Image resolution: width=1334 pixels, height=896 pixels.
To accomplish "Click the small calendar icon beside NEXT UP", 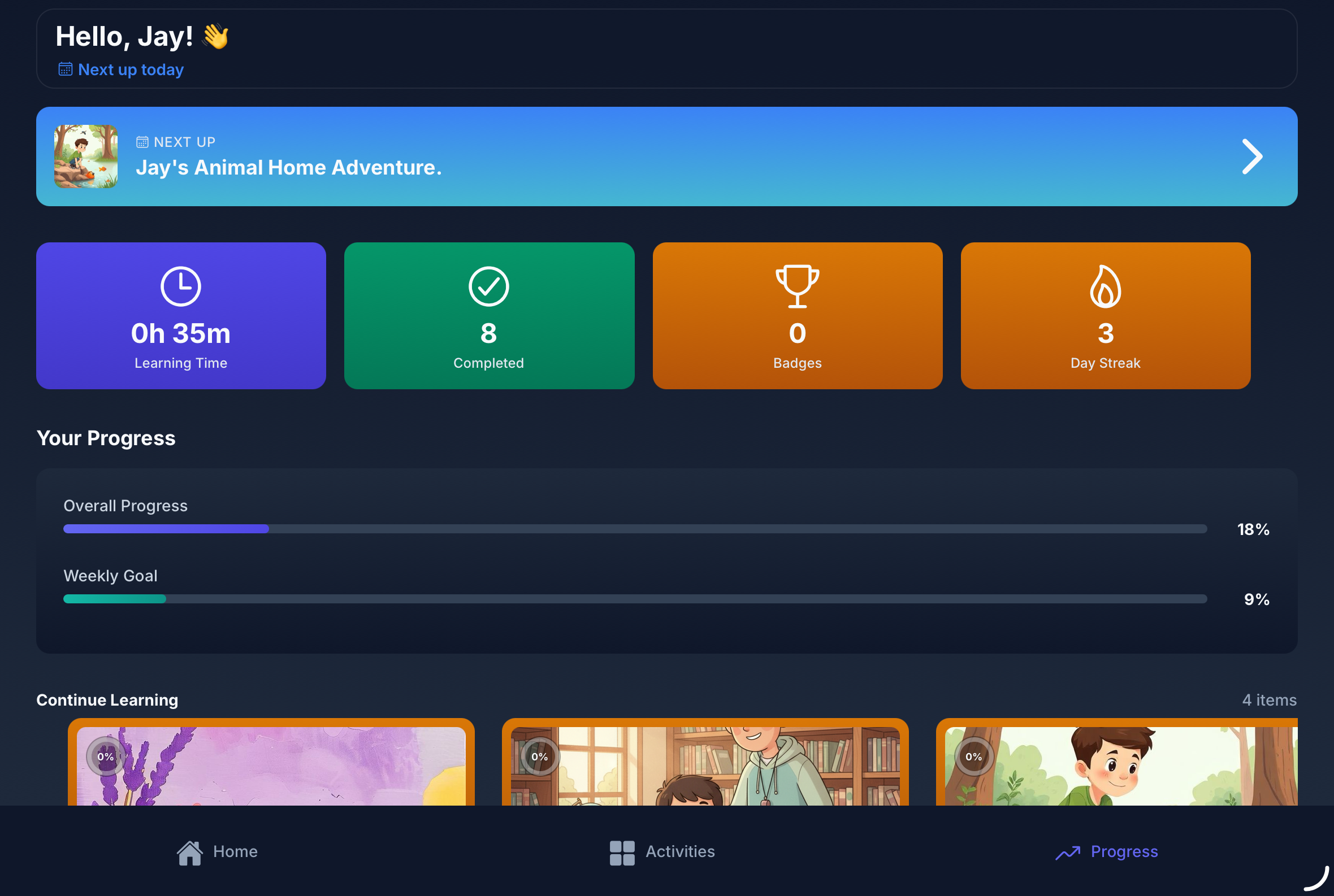I will tap(142, 142).
